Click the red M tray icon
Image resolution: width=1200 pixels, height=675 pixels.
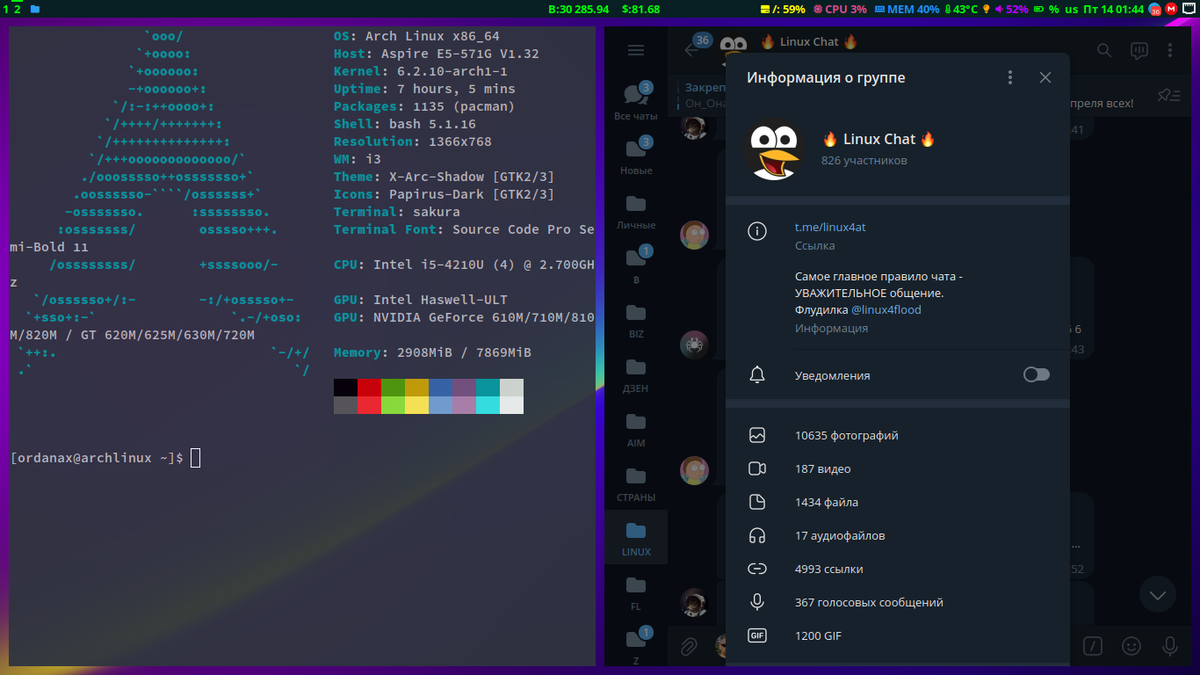click(1171, 9)
